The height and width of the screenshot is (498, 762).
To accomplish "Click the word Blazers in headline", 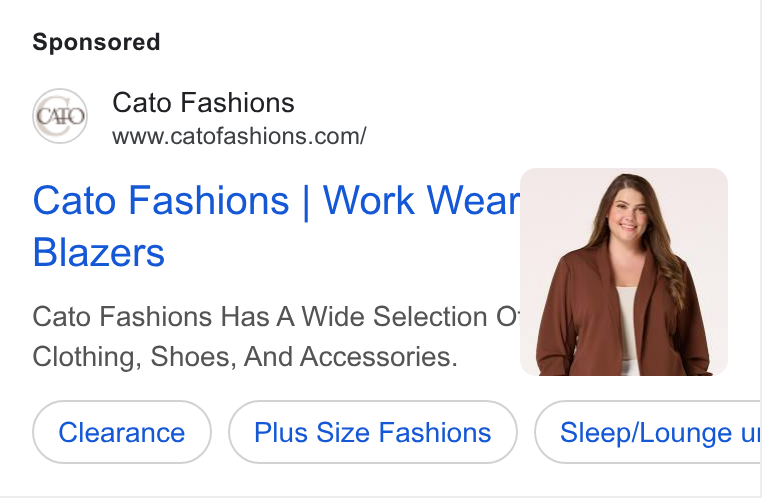I will click(x=99, y=253).
